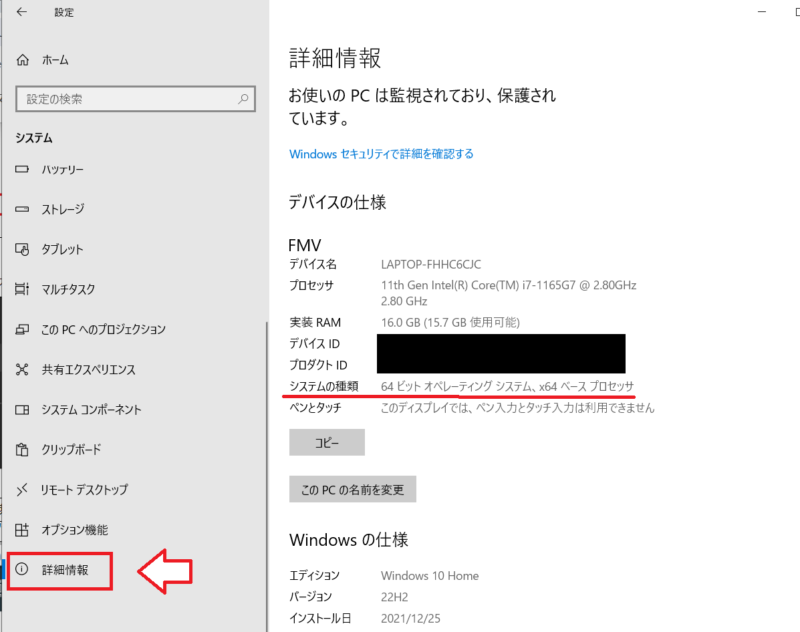800x632 pixels.
Task: Click the コピー button
Action: (327, 442)
